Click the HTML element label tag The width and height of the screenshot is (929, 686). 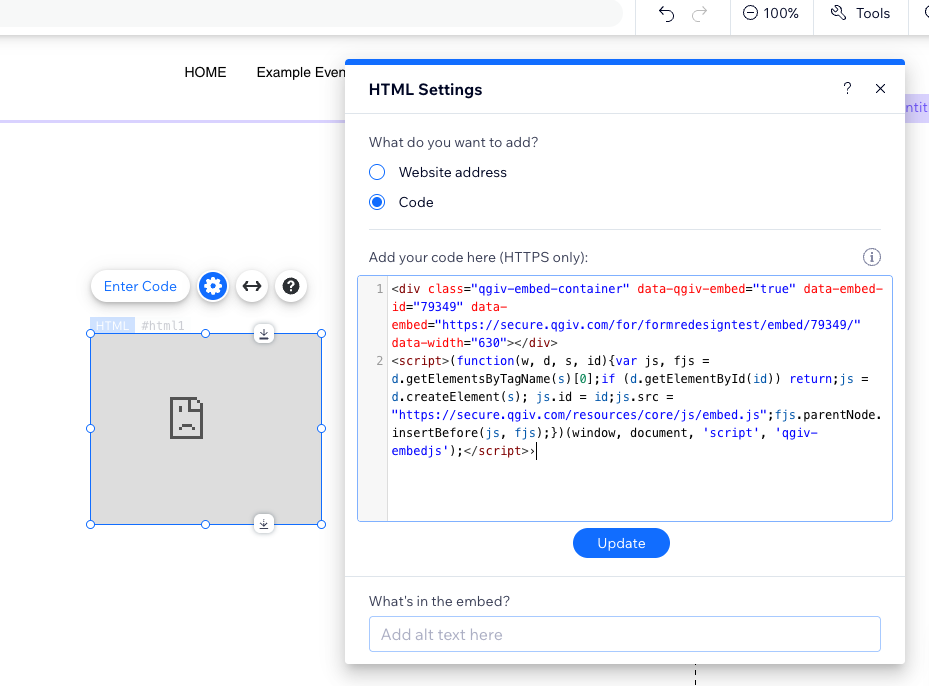click(x=113, y=325)
